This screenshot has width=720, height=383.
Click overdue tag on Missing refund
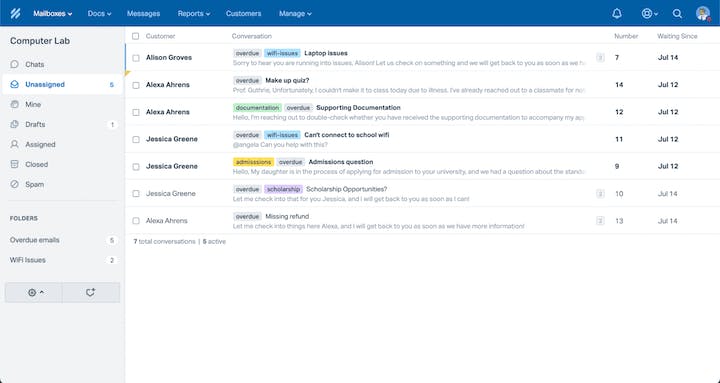click(248, 216)
